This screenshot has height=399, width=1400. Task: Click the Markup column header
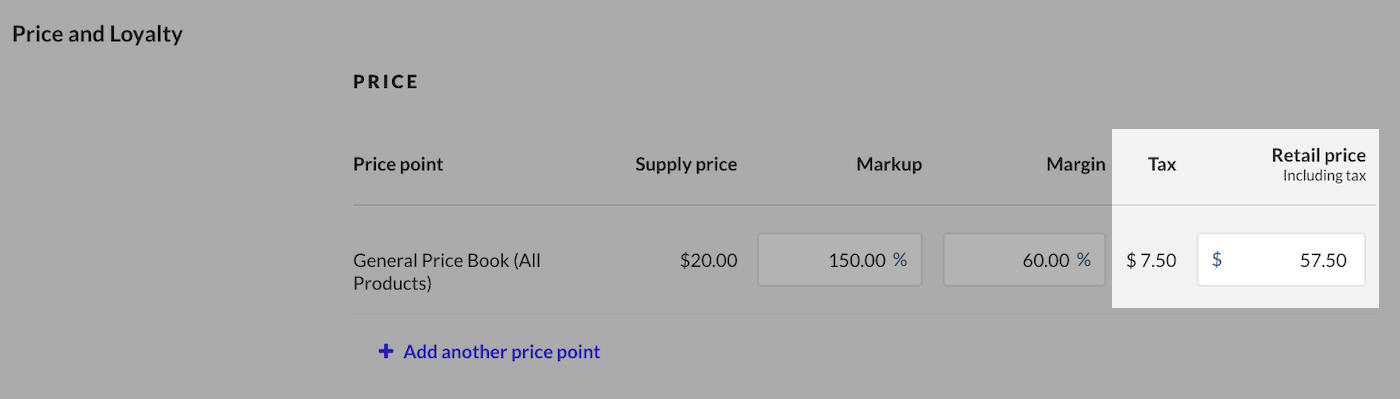(x=889, y=164)
